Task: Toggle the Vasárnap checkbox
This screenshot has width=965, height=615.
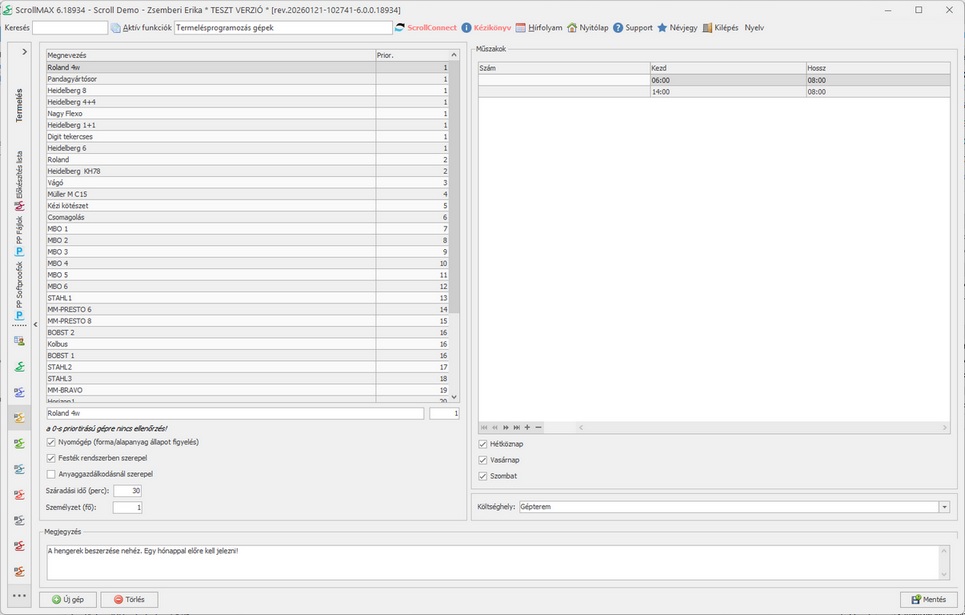Action: pyautogui.click(x=484, y=460)
